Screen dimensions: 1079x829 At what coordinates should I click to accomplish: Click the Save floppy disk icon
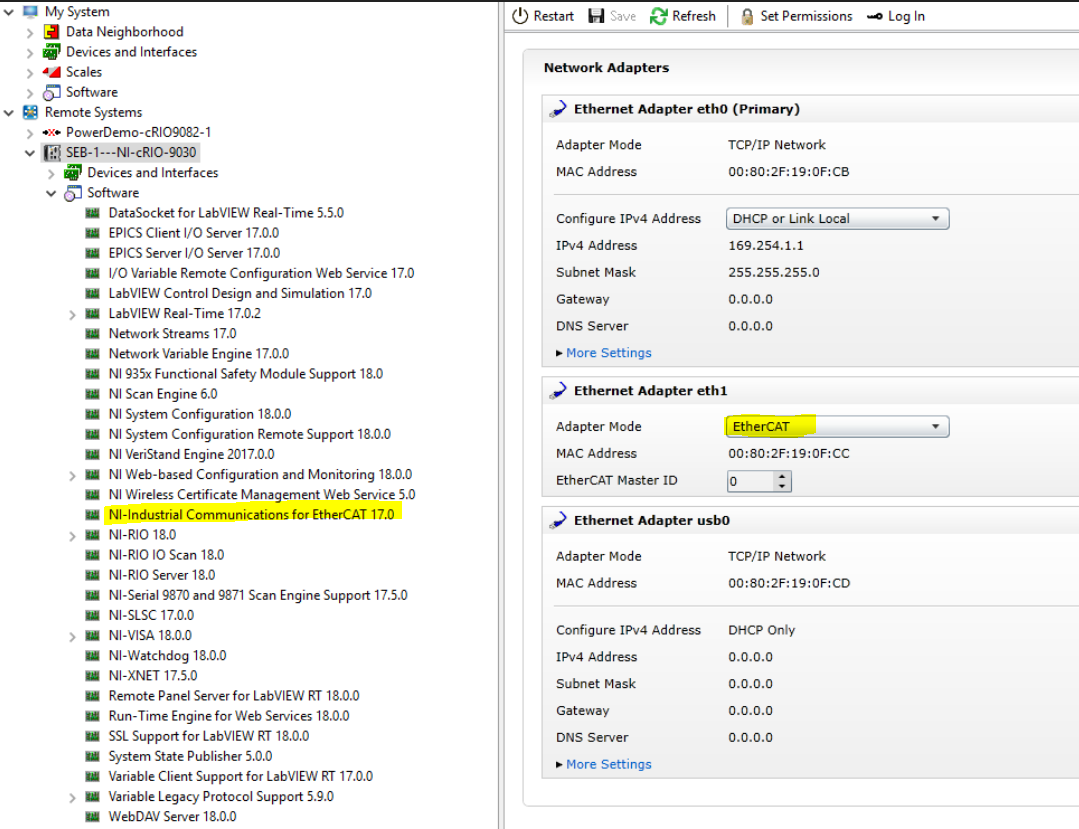(x=596, y=16)
